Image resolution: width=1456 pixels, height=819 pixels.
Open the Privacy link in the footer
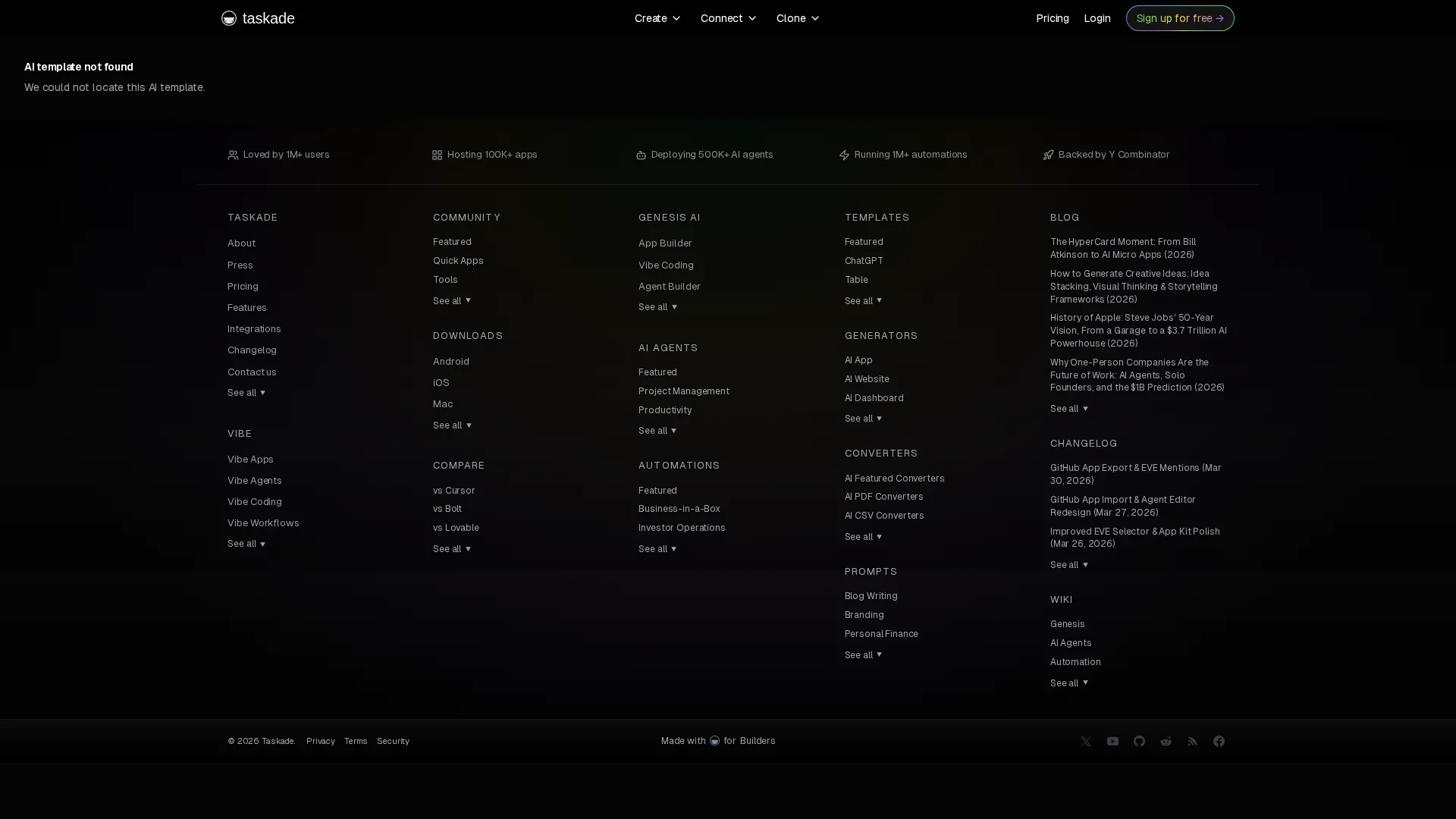[x=320, y=741]
